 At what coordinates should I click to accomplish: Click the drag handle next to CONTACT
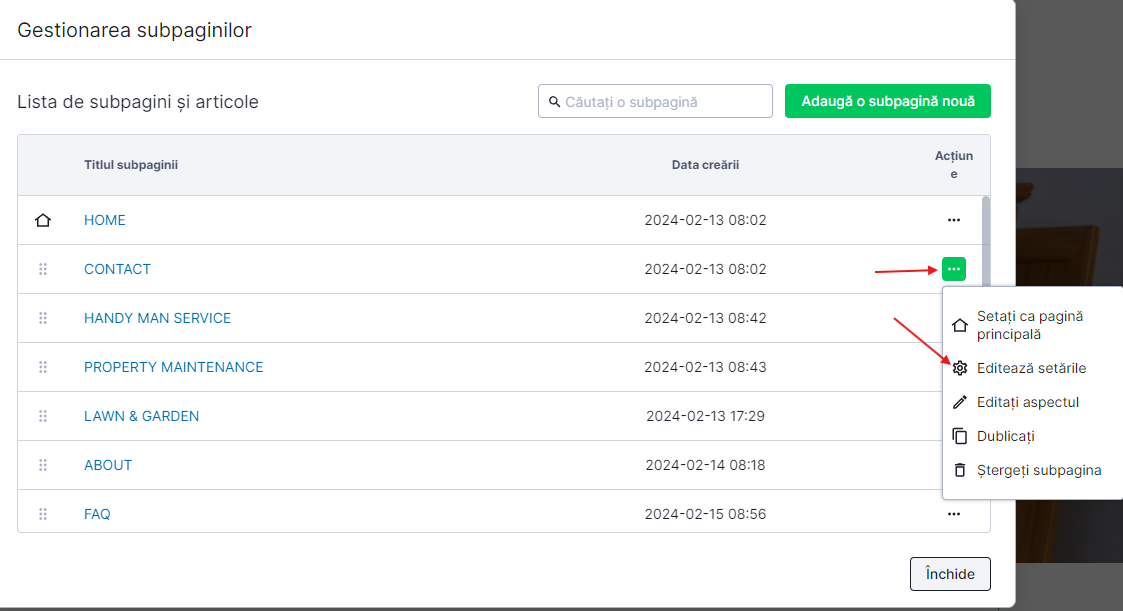point(43,269)
